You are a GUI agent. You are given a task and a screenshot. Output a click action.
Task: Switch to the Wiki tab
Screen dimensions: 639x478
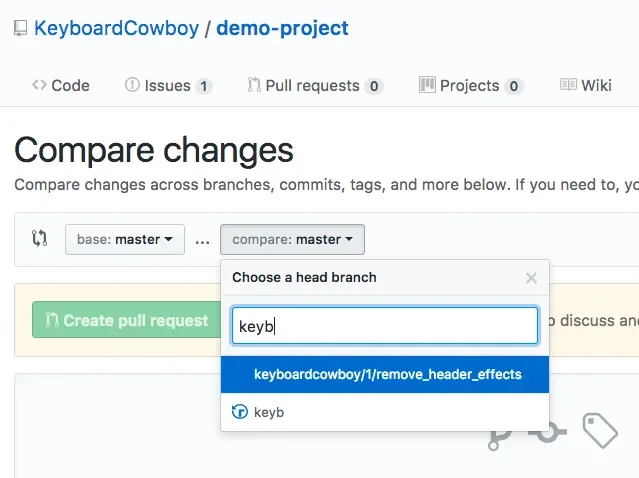[586, 86]
